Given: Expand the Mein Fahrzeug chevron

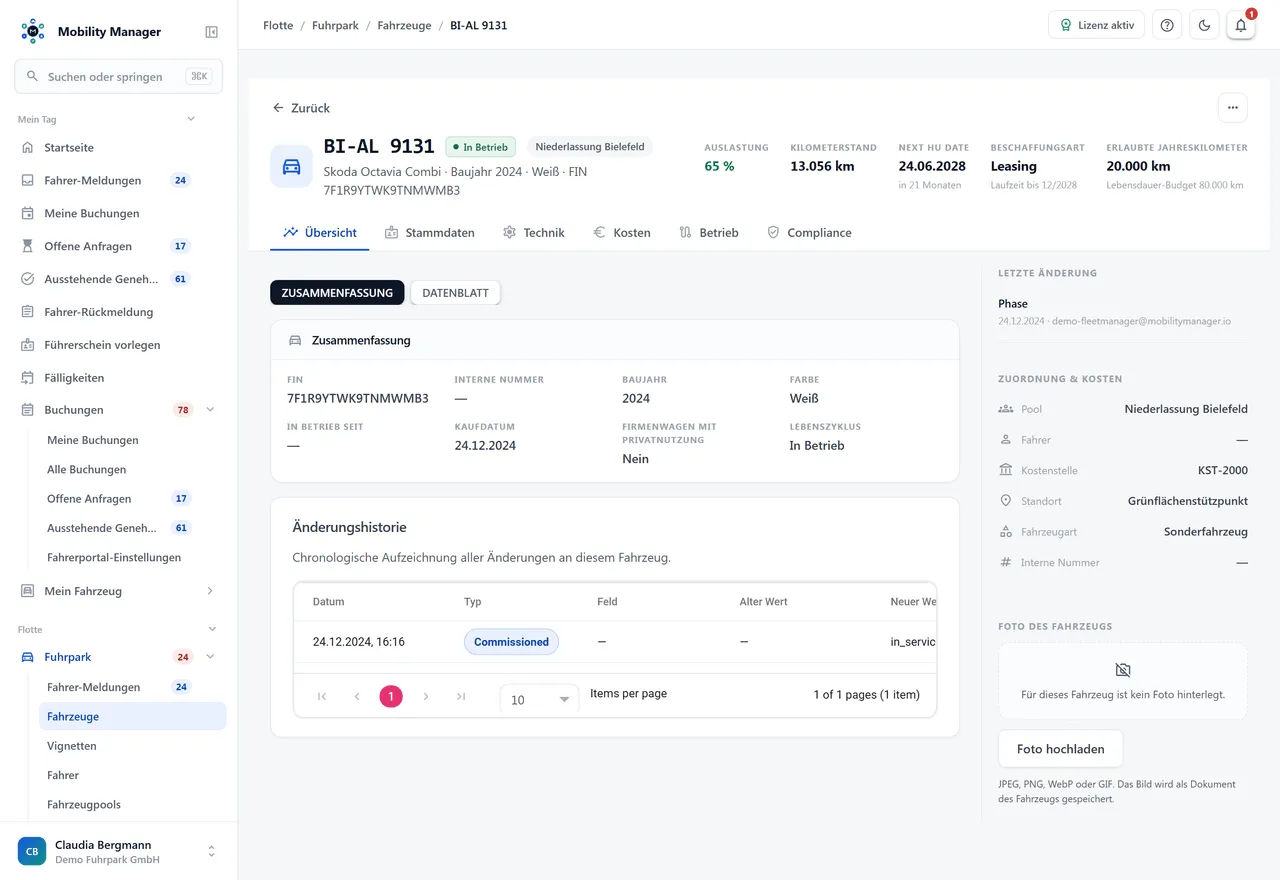Looking at the screenshot, I should point(210,591).
